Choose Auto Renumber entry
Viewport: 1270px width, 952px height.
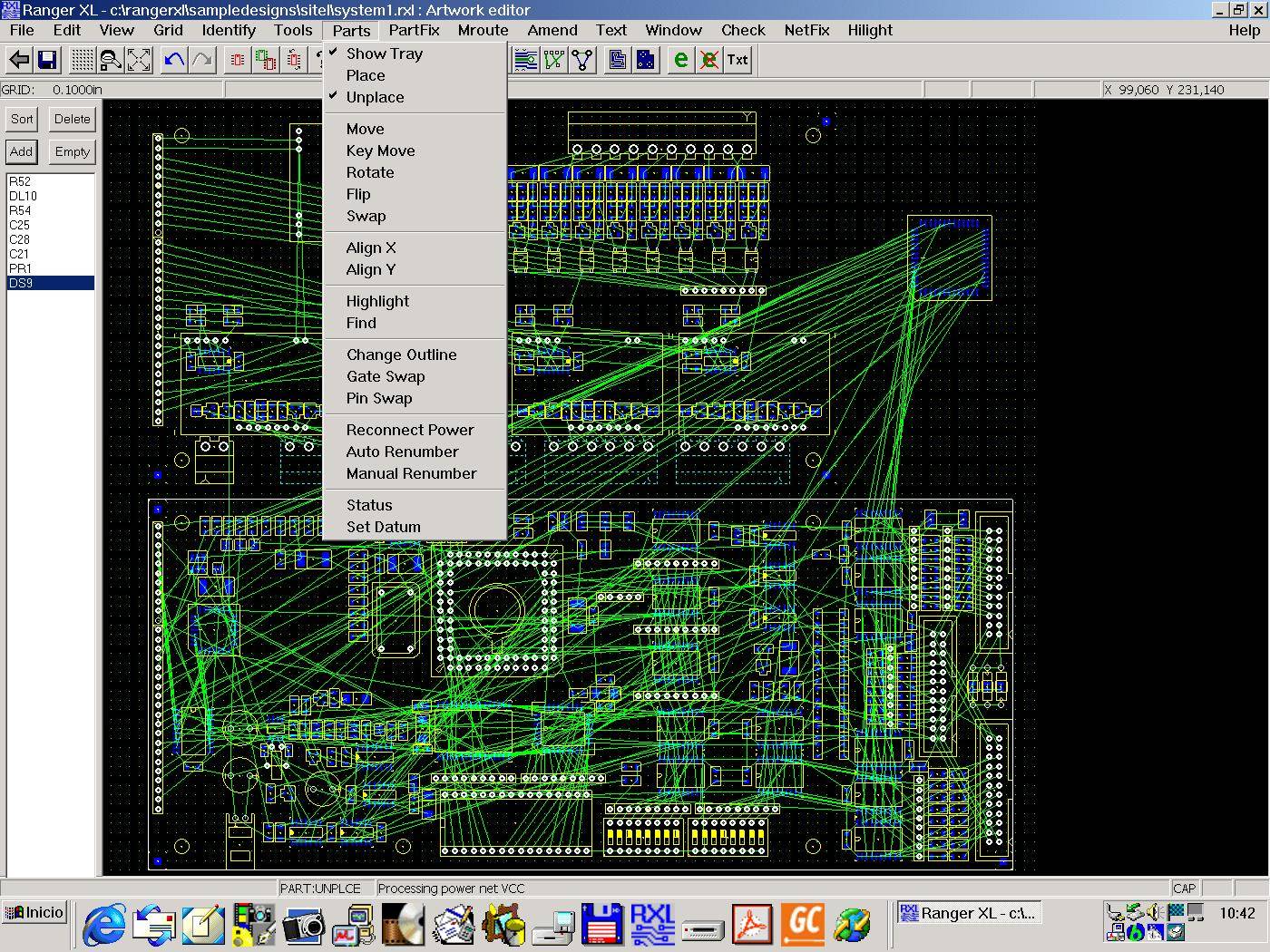[415, 452]
